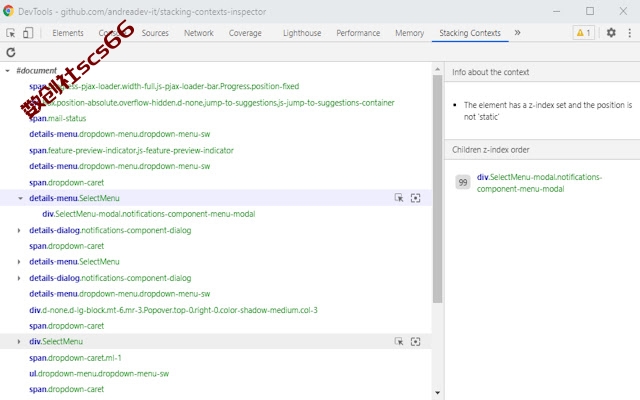This screenshot has width=640, height=400.
Task: Expand first details-dialog.notifications-component-dialog node
Action: point(19,230)
